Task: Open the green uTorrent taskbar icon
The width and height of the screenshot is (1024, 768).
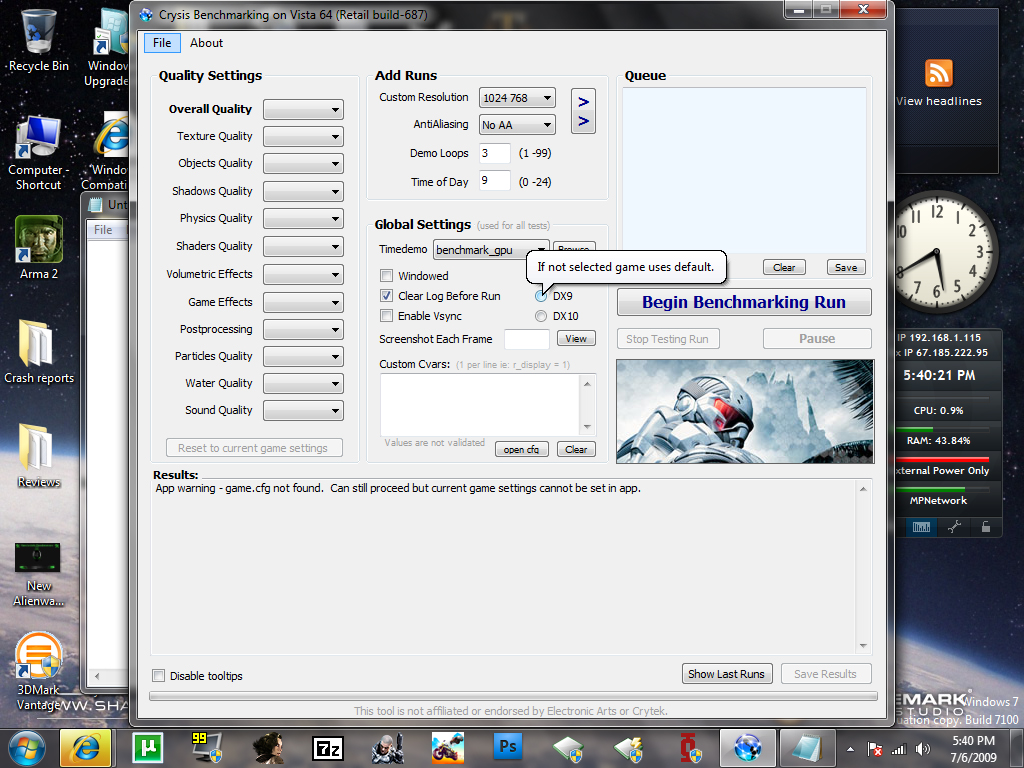Action: (x=147, y=748)
